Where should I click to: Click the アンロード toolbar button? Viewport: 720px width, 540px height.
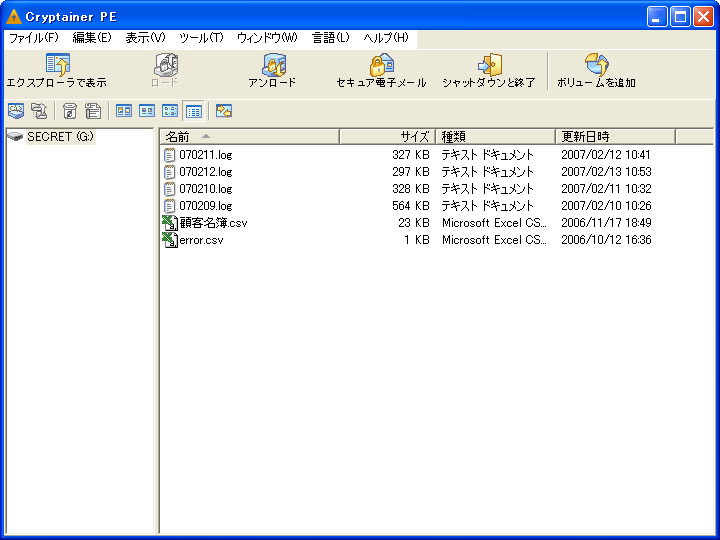coord(272,71)
